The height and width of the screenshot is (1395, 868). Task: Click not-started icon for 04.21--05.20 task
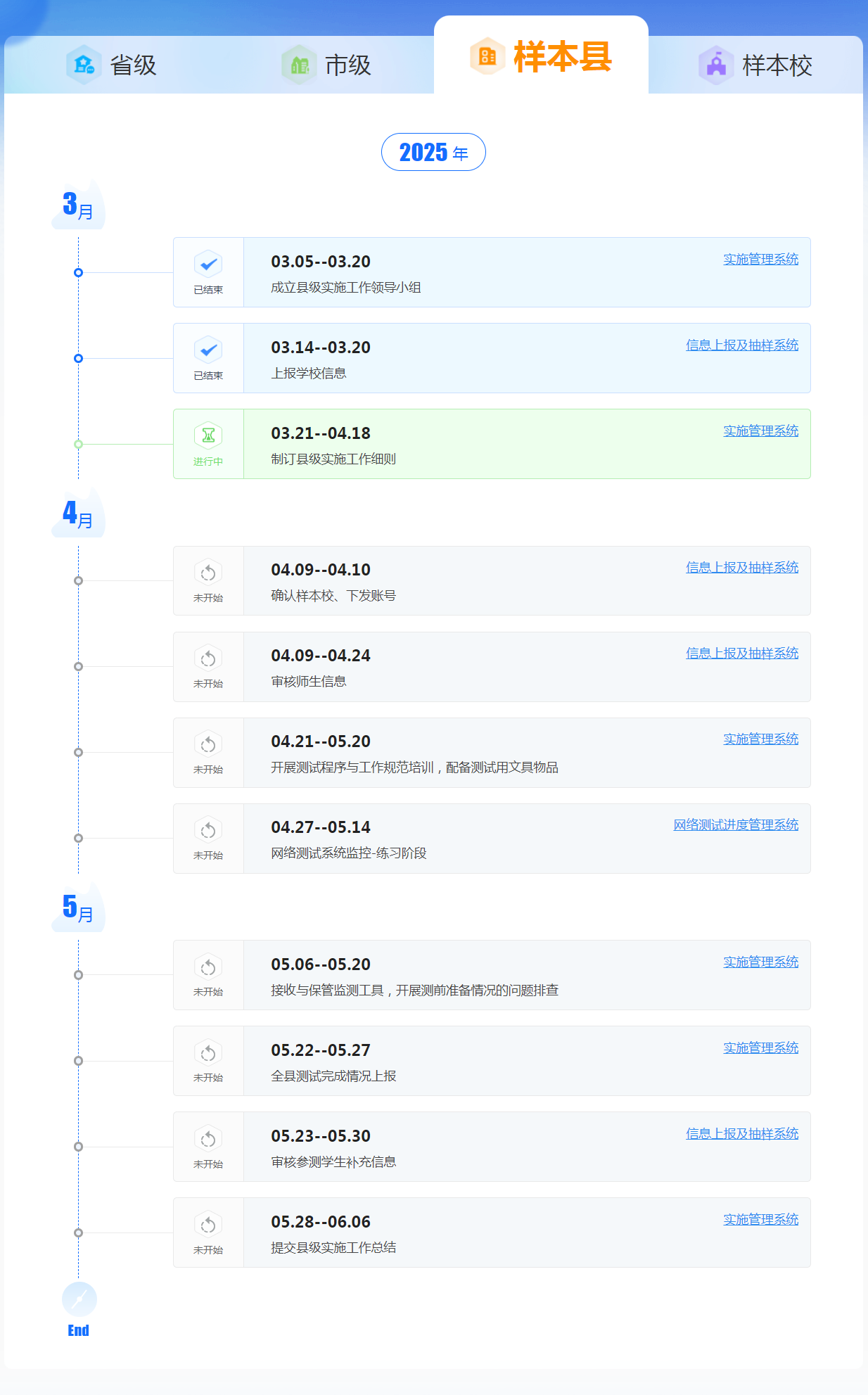208,744
